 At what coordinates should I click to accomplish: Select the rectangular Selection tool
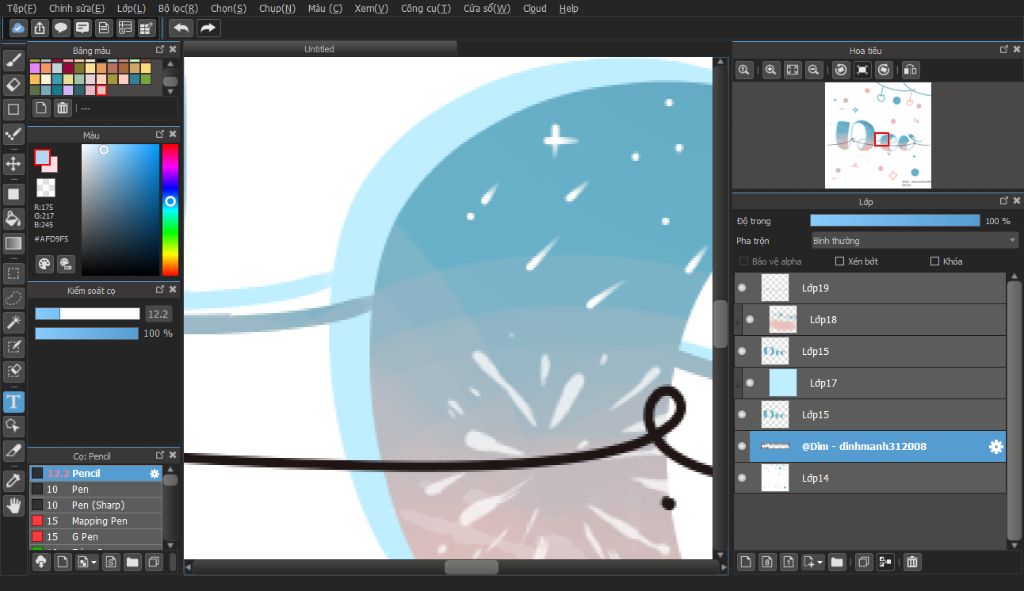coord(13,273)
